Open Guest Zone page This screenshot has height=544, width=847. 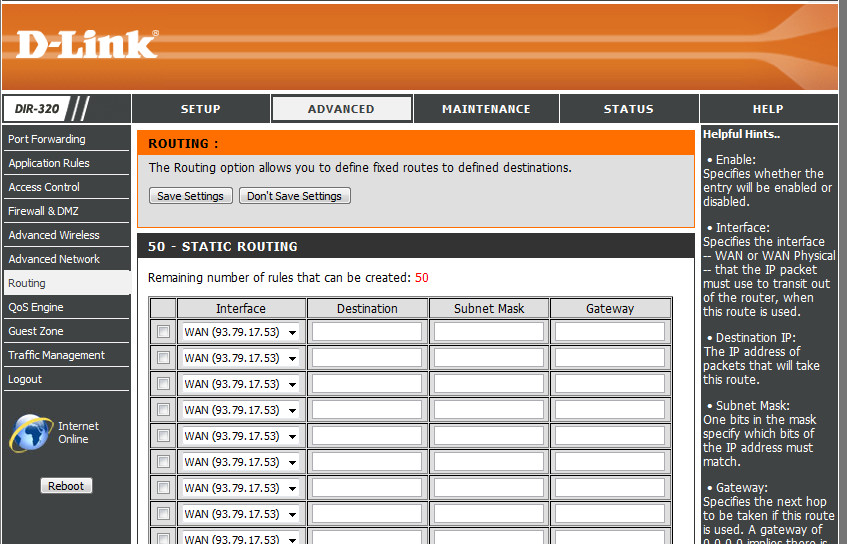[66, 331]
